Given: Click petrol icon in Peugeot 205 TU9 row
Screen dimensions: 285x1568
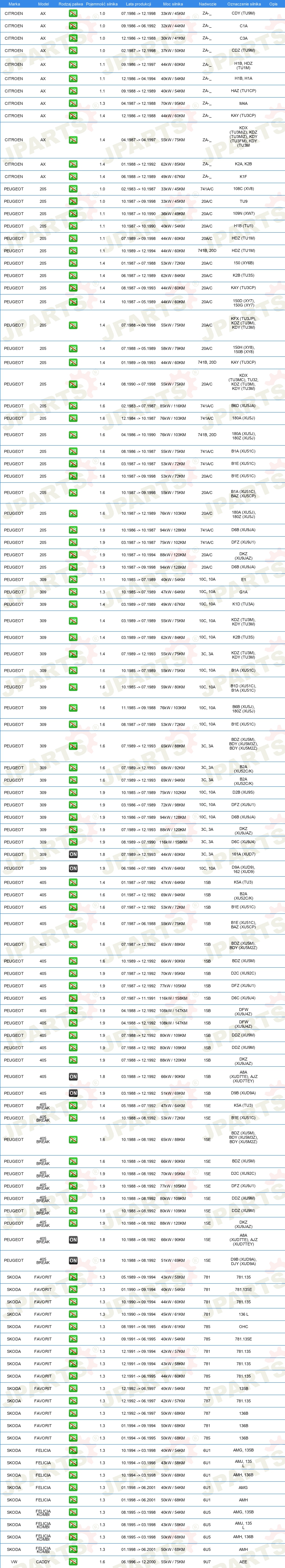Looking at the screenshot, I should [73, 201].
